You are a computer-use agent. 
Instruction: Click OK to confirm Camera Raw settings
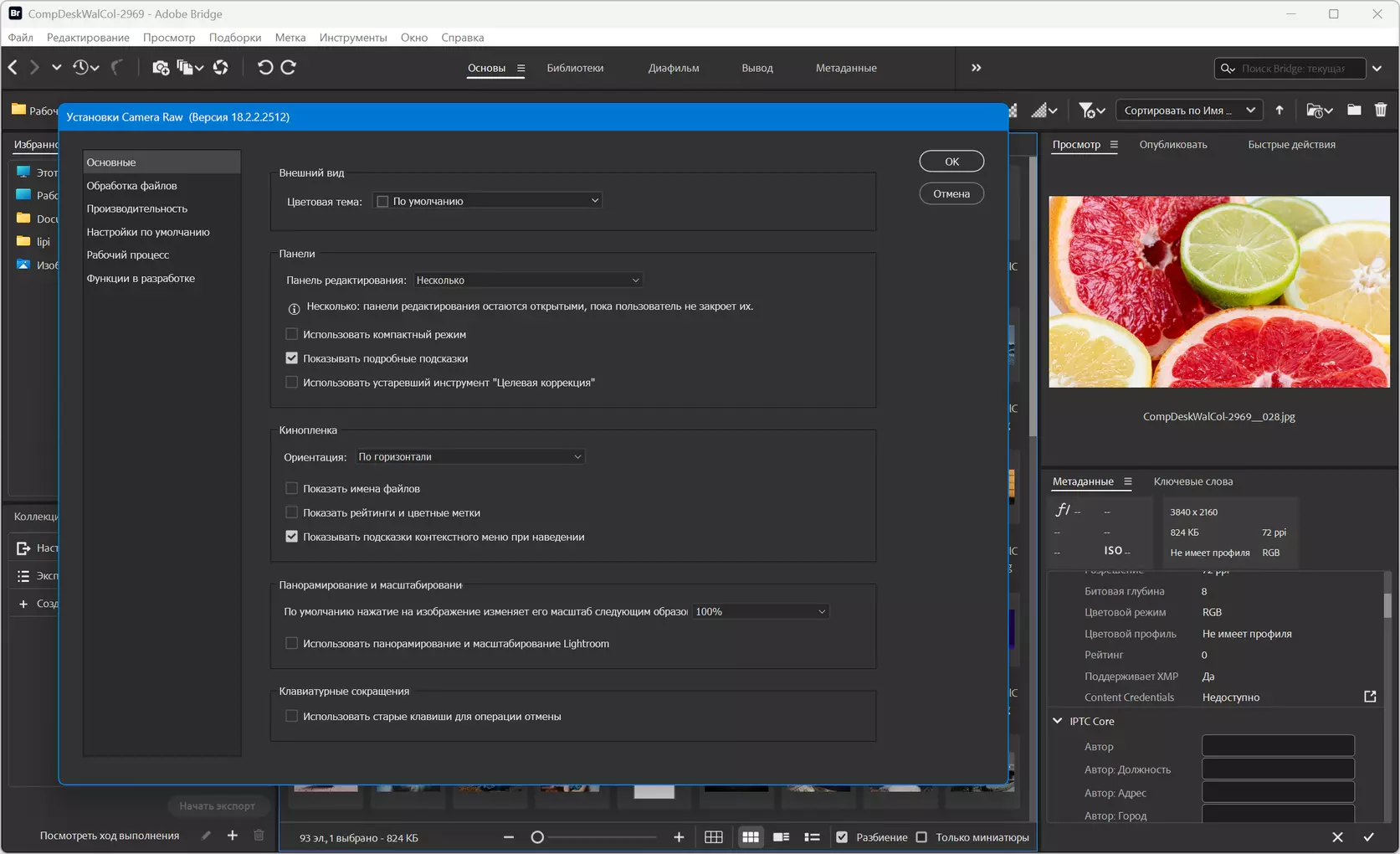click(951, 162)
